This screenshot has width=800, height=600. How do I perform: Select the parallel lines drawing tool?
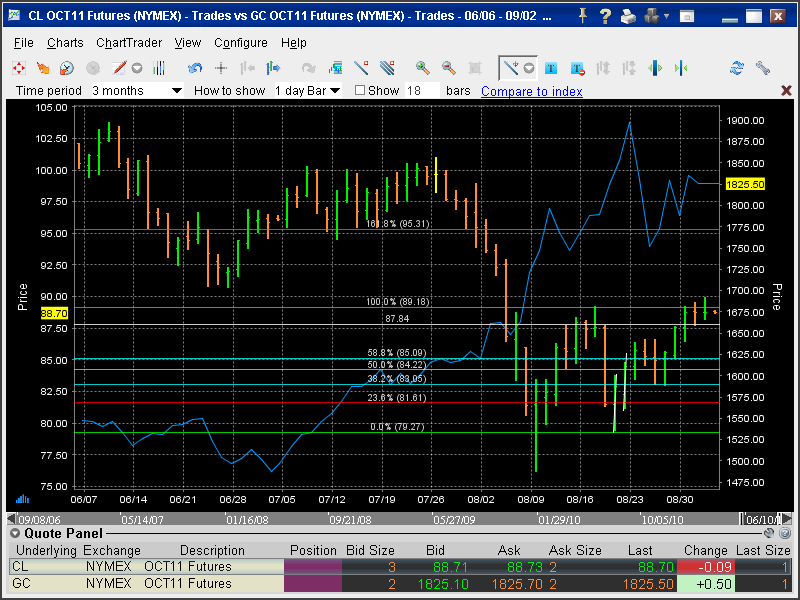click(387, 68)
